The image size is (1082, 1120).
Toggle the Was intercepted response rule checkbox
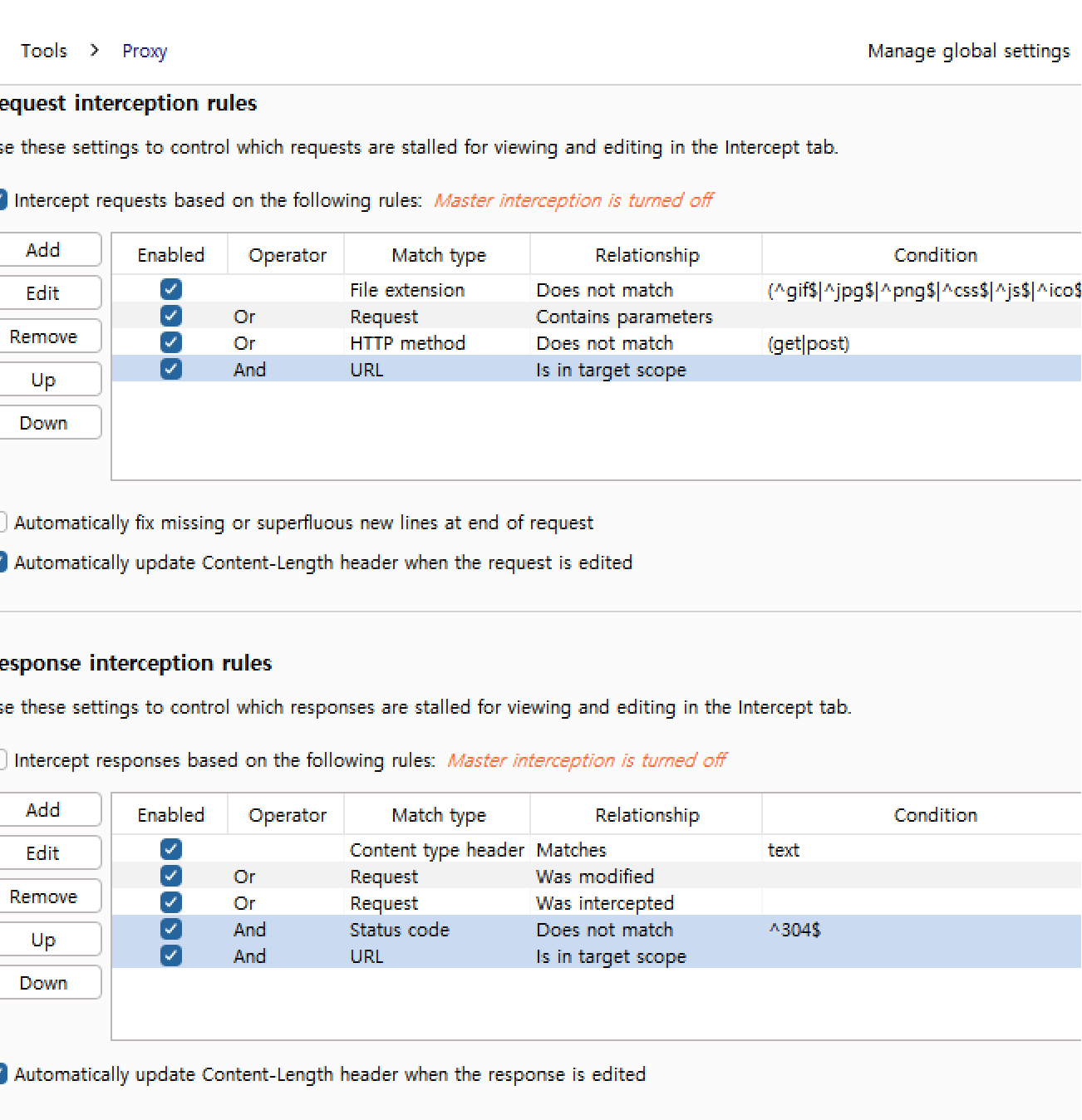click(171, 903)
